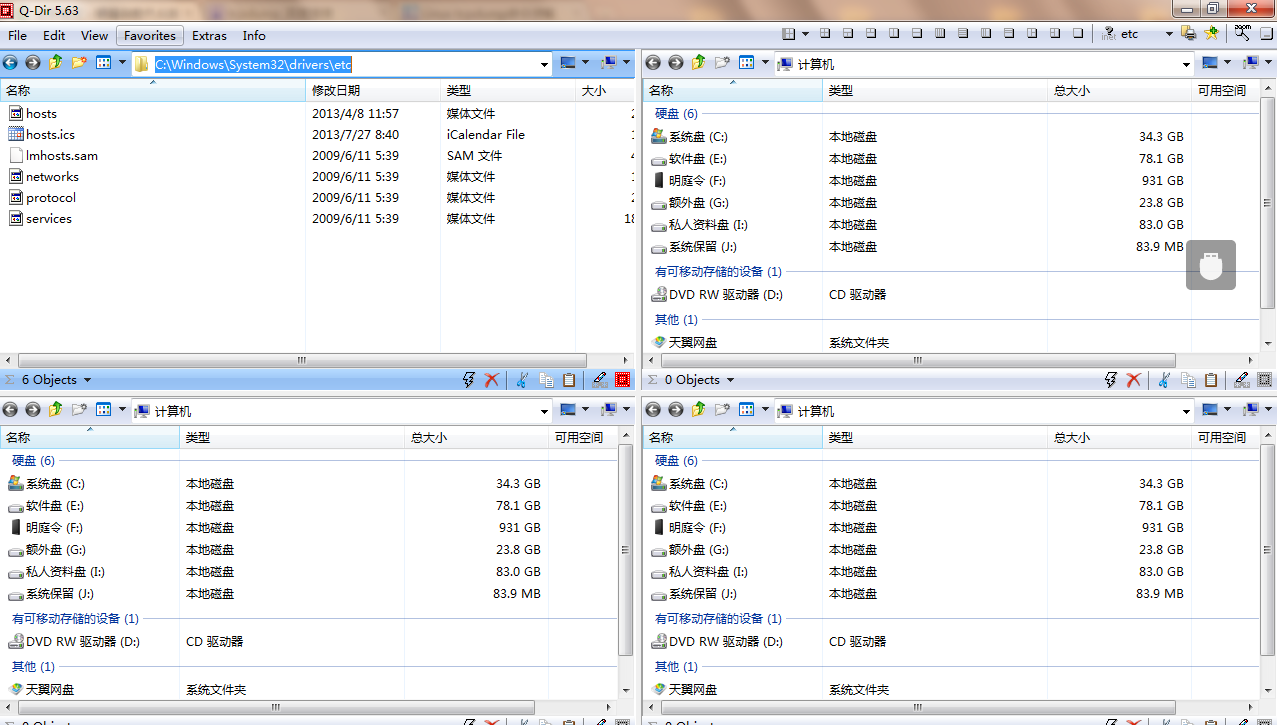Select the hosts.ics file
The image size is (1277, 725).
click(50, 135)
